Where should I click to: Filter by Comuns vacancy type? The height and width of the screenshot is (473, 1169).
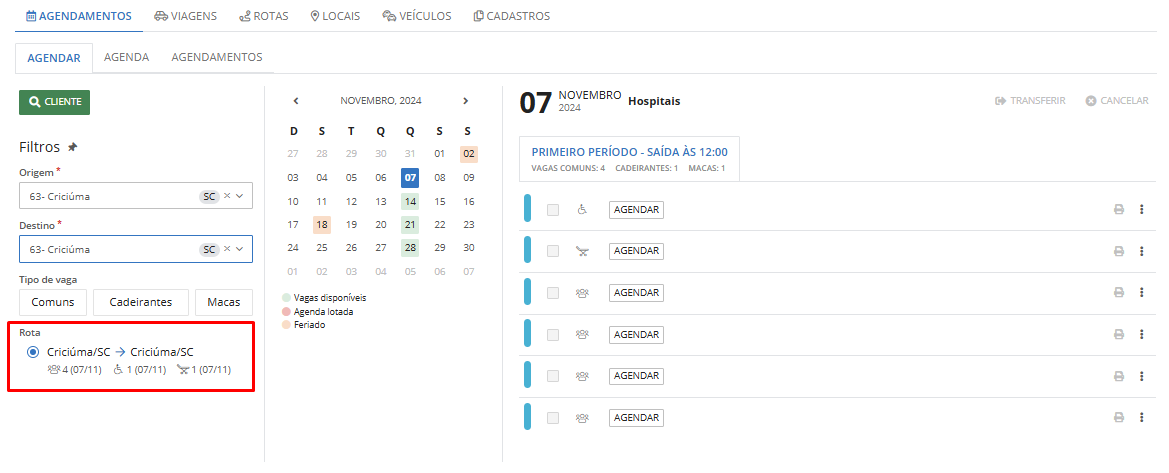[x=53, y=302]
